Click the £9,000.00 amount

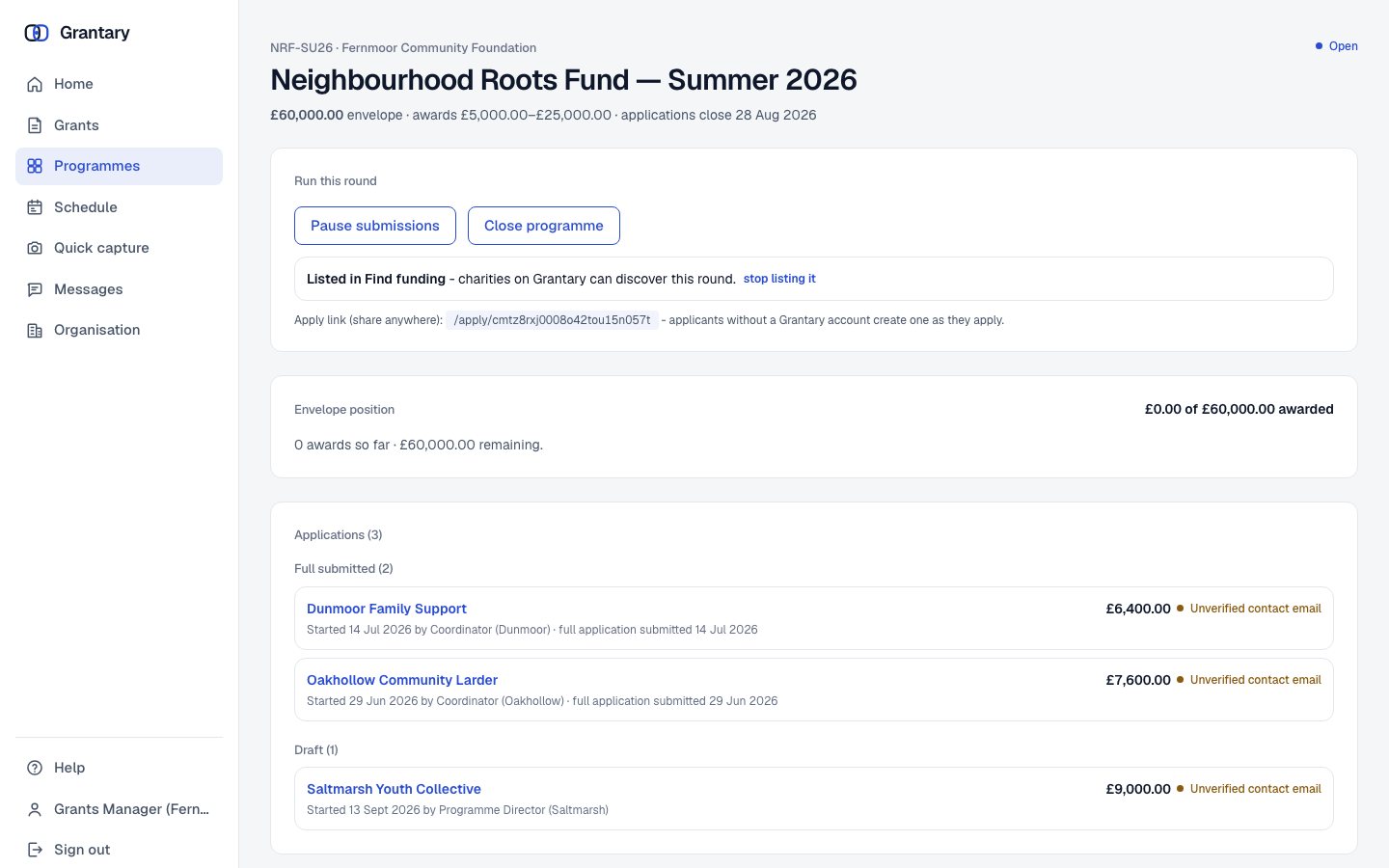coord(1138,789)
